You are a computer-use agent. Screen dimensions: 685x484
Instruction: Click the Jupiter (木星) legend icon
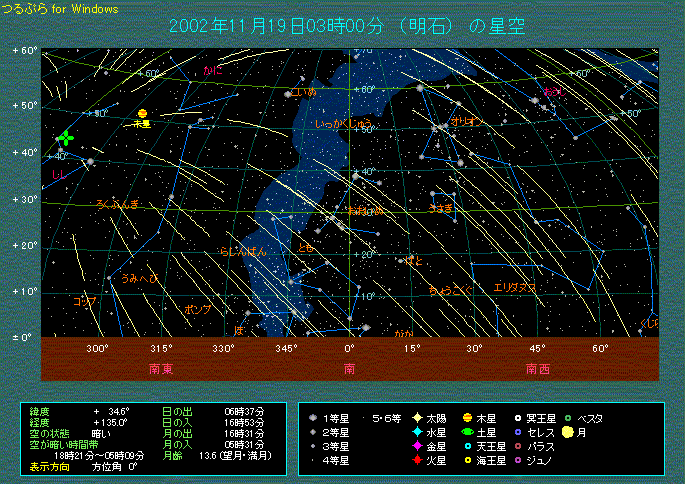tap(467, 418)
